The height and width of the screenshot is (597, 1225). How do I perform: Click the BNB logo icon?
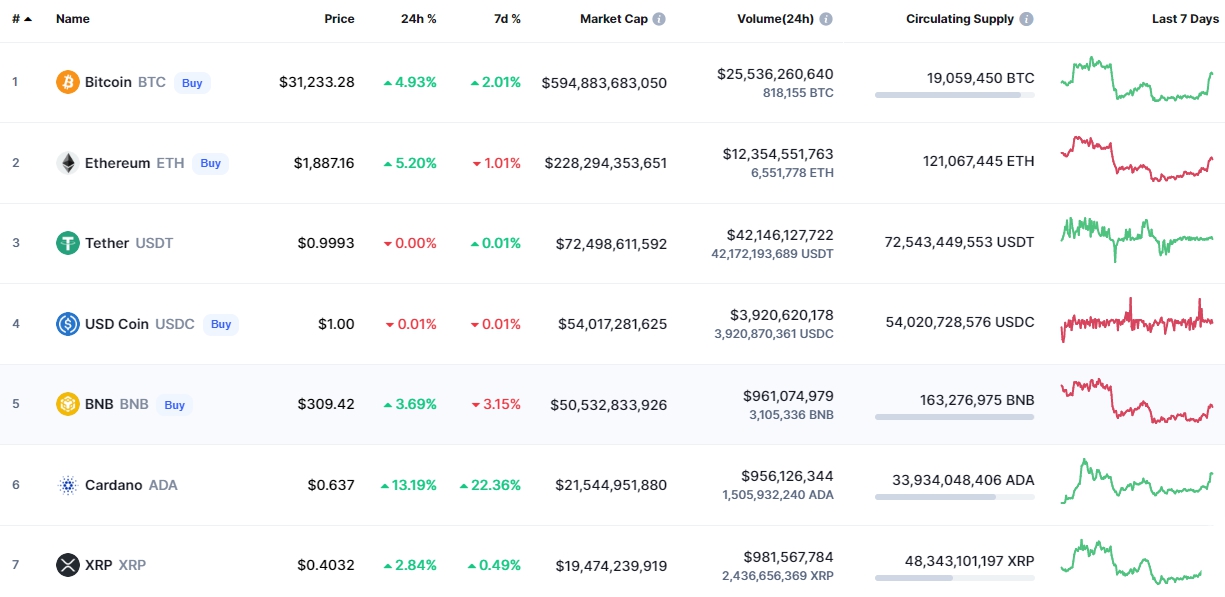click(67, 404)
